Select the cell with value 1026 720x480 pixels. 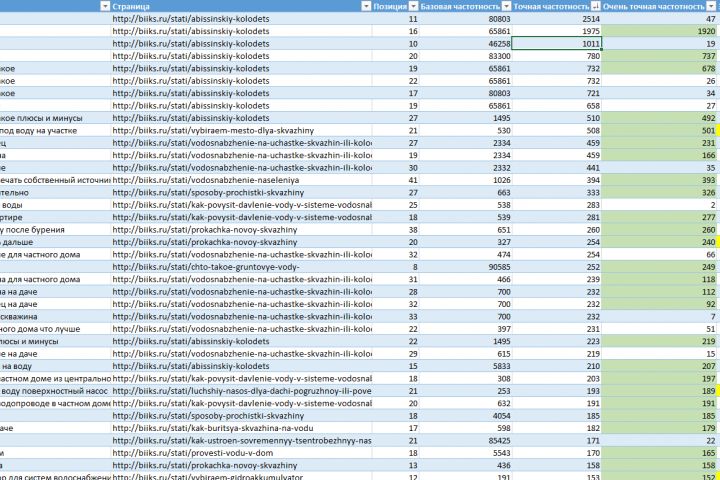pyautogui.click(x=465, y=180)
